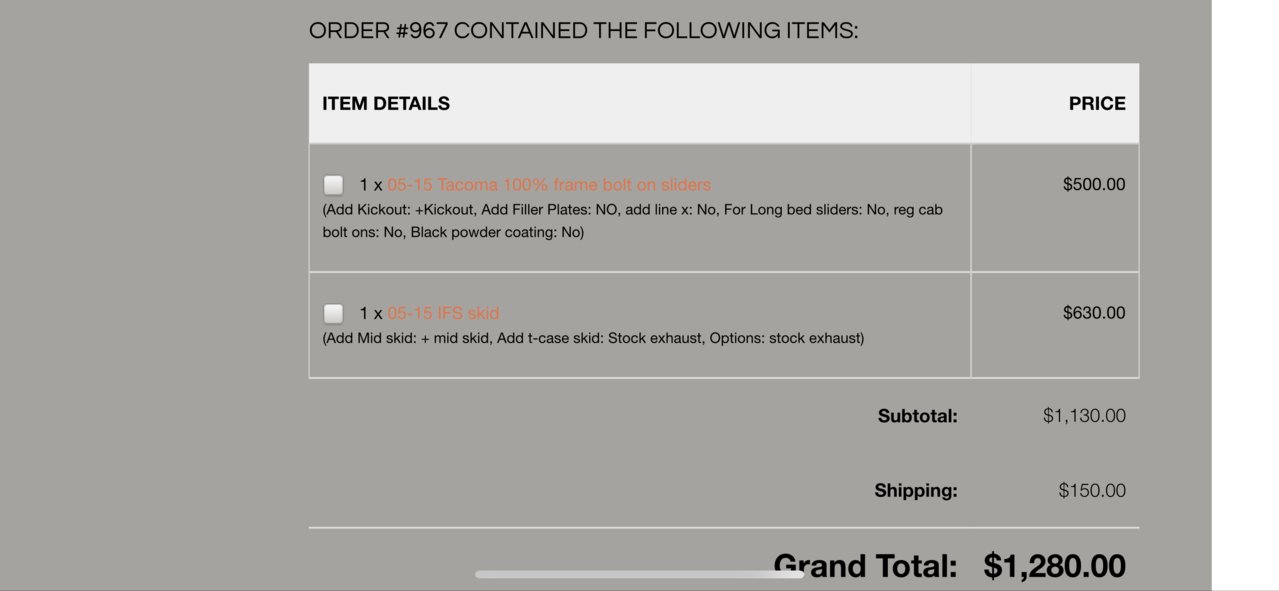
Task: Click the 1 x quantity before Tacoma sliders
Action: point(371,185)
